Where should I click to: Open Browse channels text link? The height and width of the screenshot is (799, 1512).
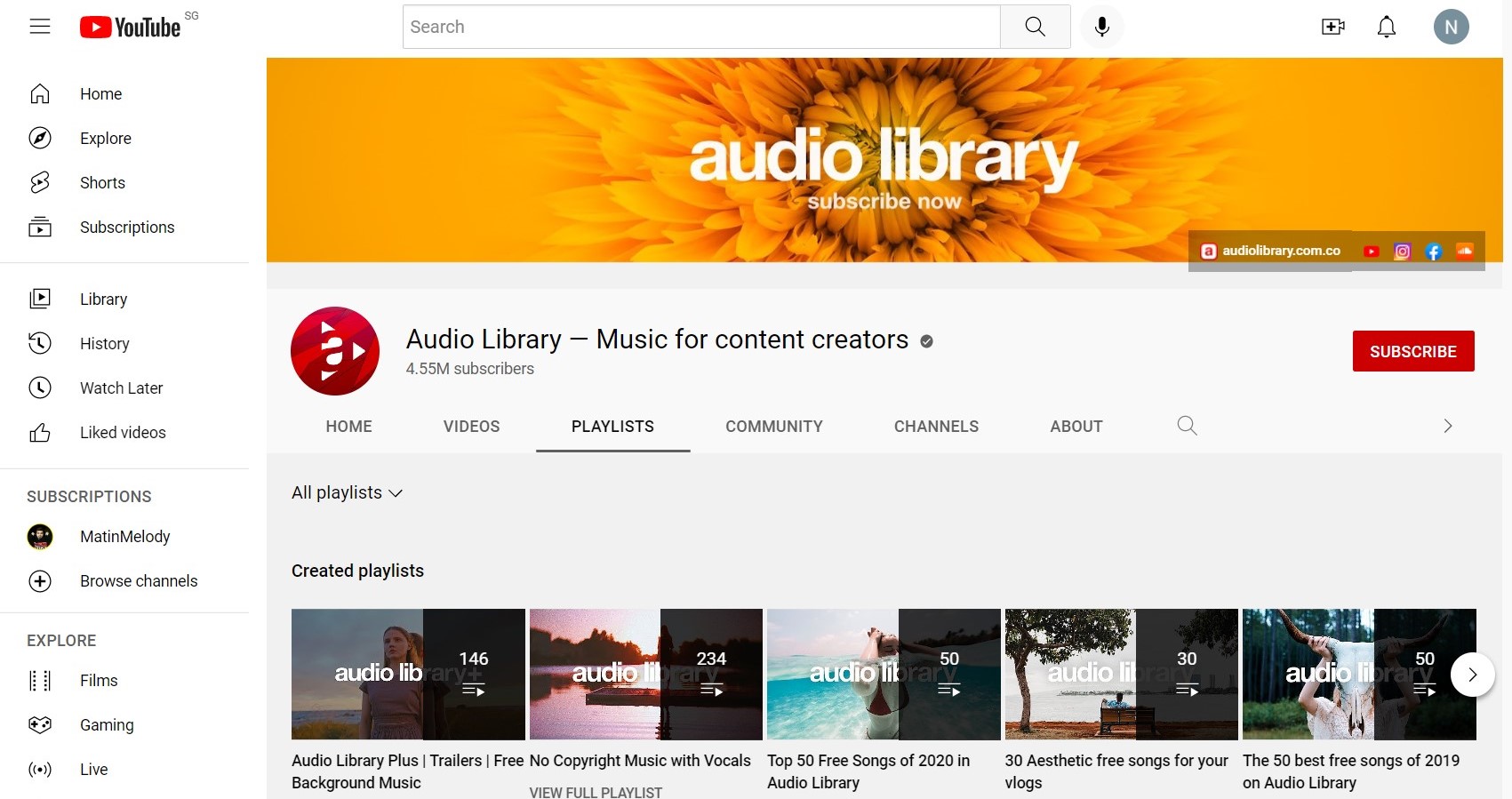pyautogui.click(x=139, y=581)
